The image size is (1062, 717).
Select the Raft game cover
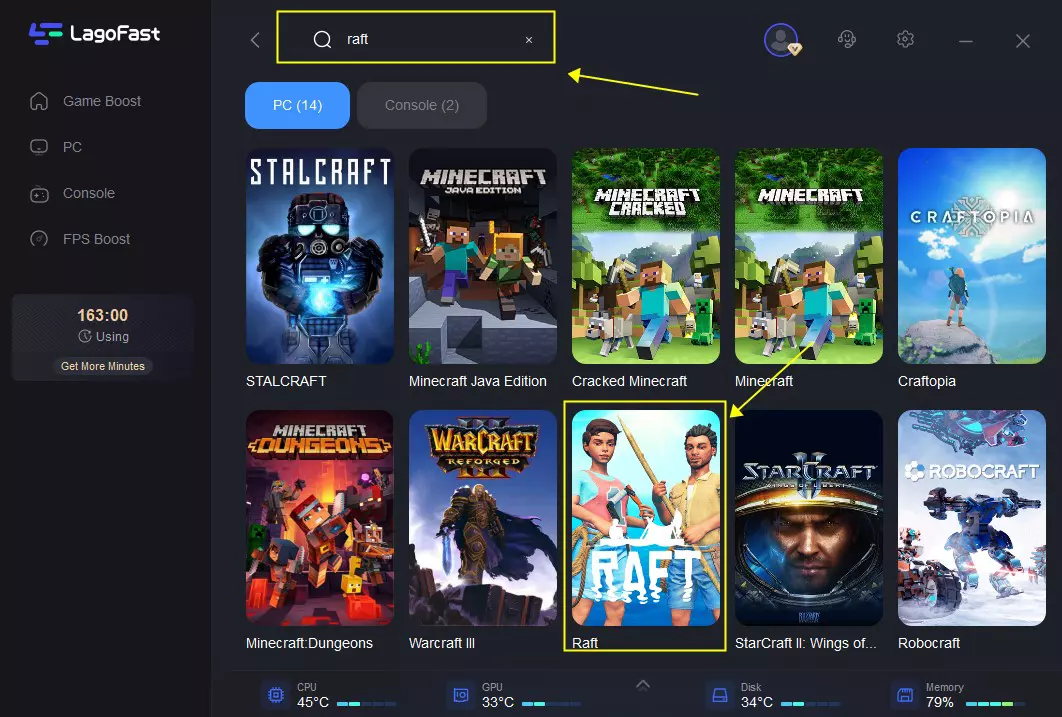click(x=645, y=517)
